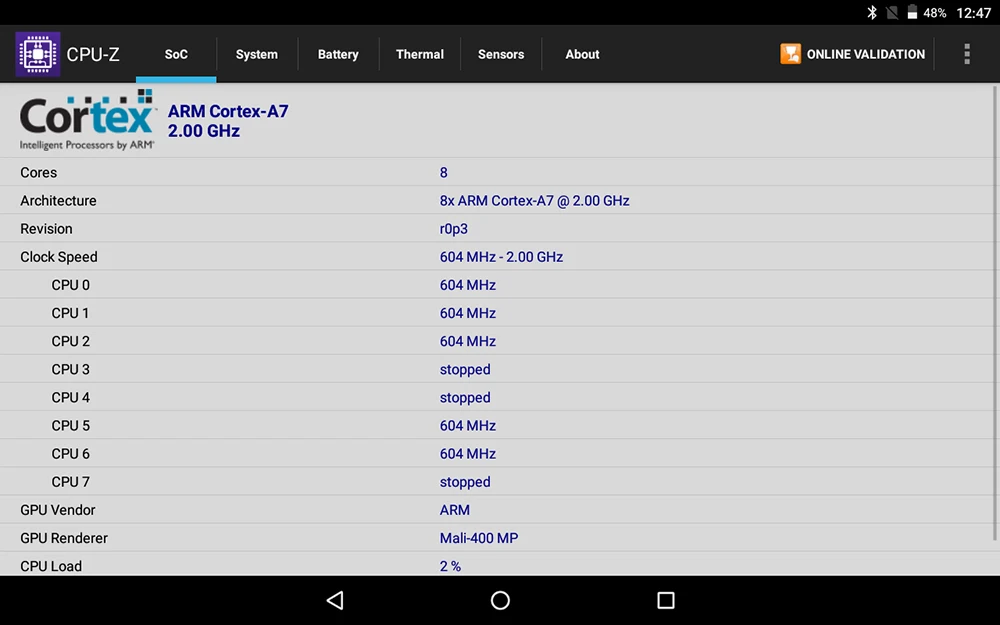
Task: Tap 8x ARM Cortex-A7 @ 2.00 GHz value
Action: coord(534,201)
